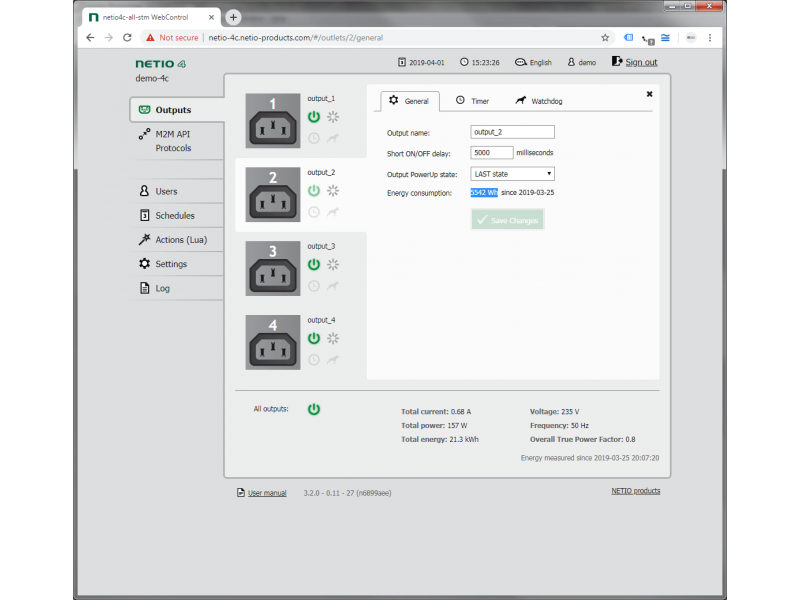Select socket 3 outlet image
The image size is (800, 600).
[x=273, y=268]
